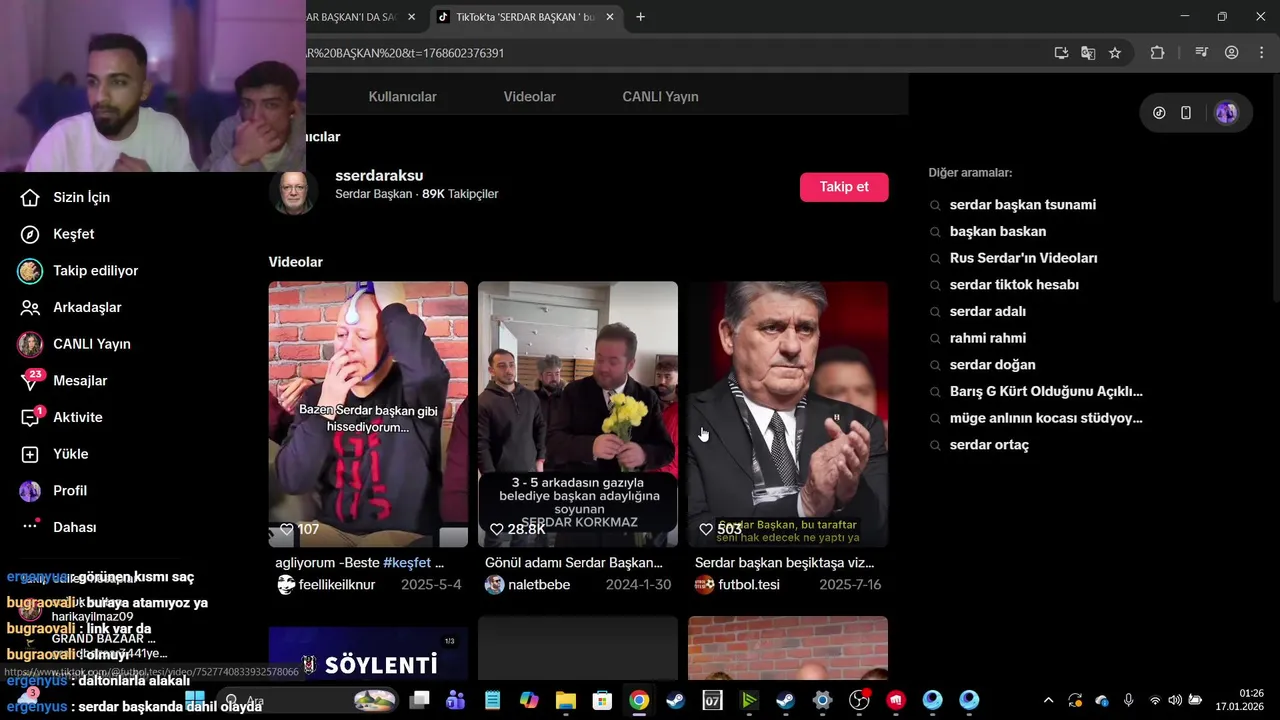Open Profil in the sidebar

[54, 491]
